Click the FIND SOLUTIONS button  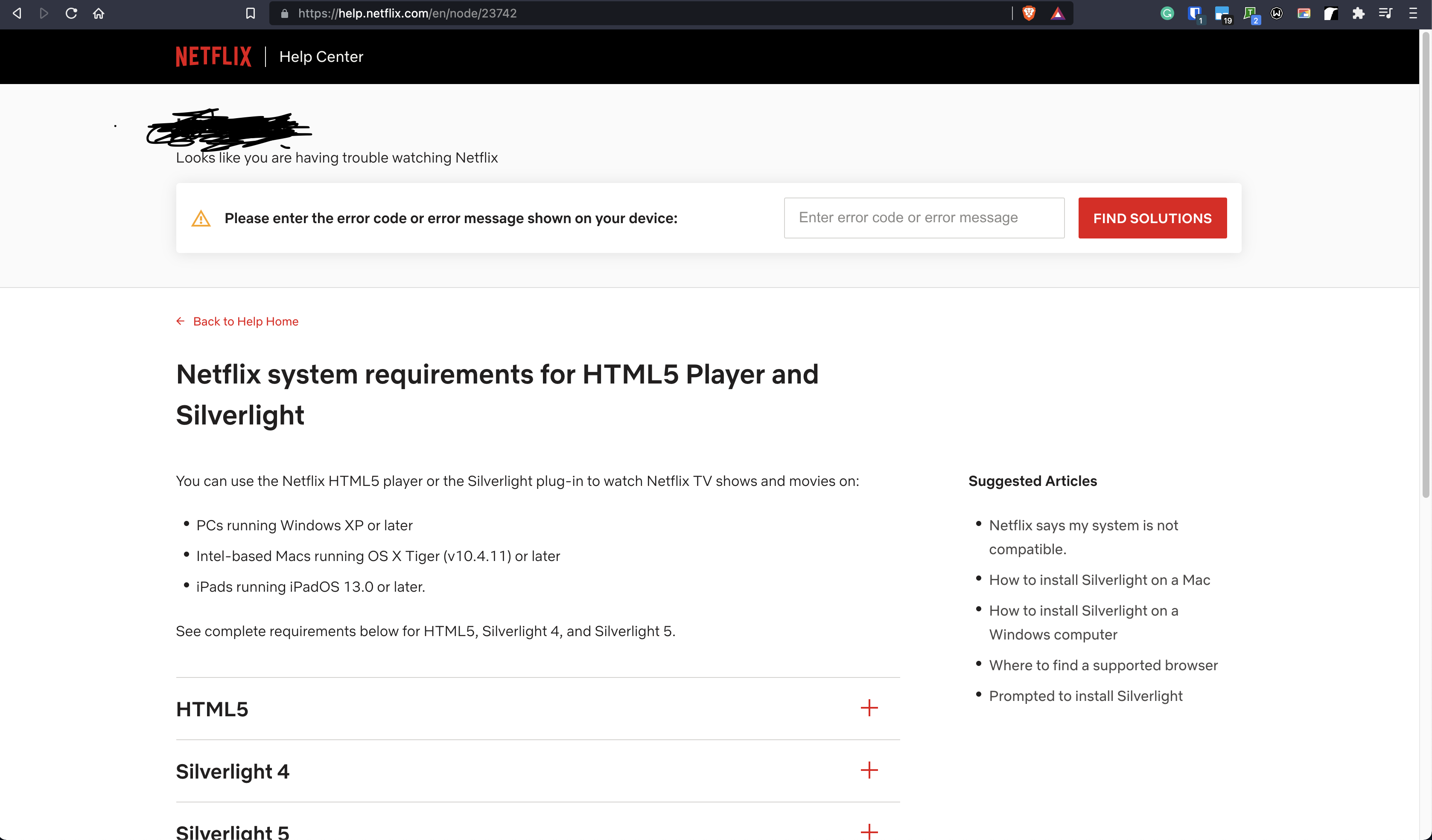coord(1152,218)
